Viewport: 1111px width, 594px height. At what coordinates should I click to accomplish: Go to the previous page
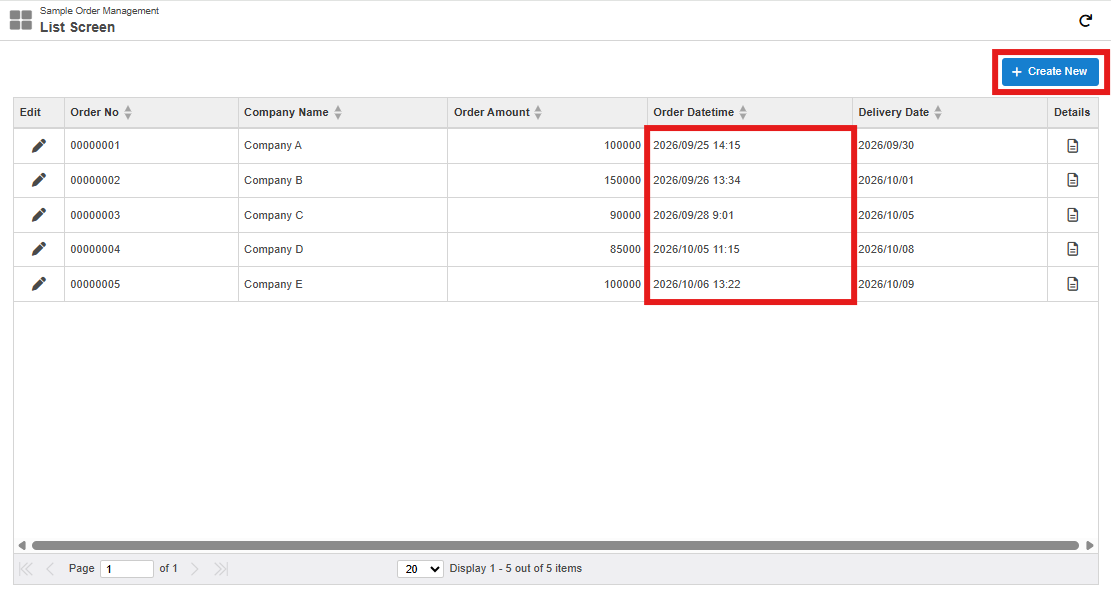pyautogui.click(x=50, y=568)
